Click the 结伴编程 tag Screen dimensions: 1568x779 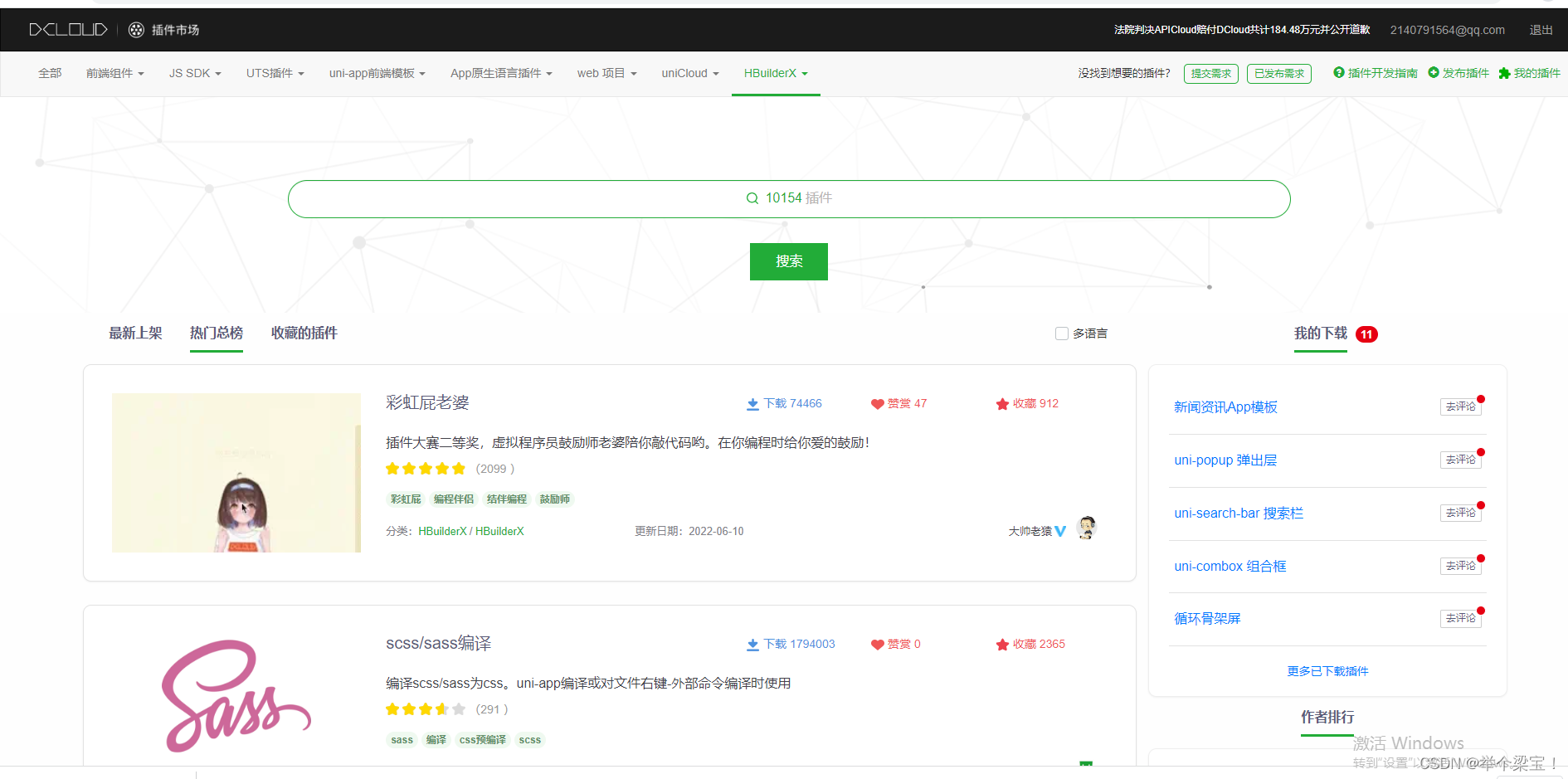tap(507, 499)
